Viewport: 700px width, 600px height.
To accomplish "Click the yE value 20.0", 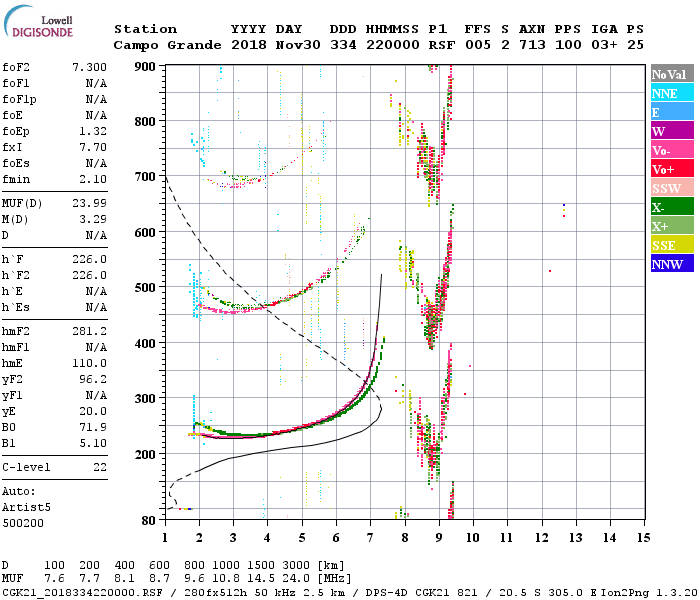I will pos(93,412).
